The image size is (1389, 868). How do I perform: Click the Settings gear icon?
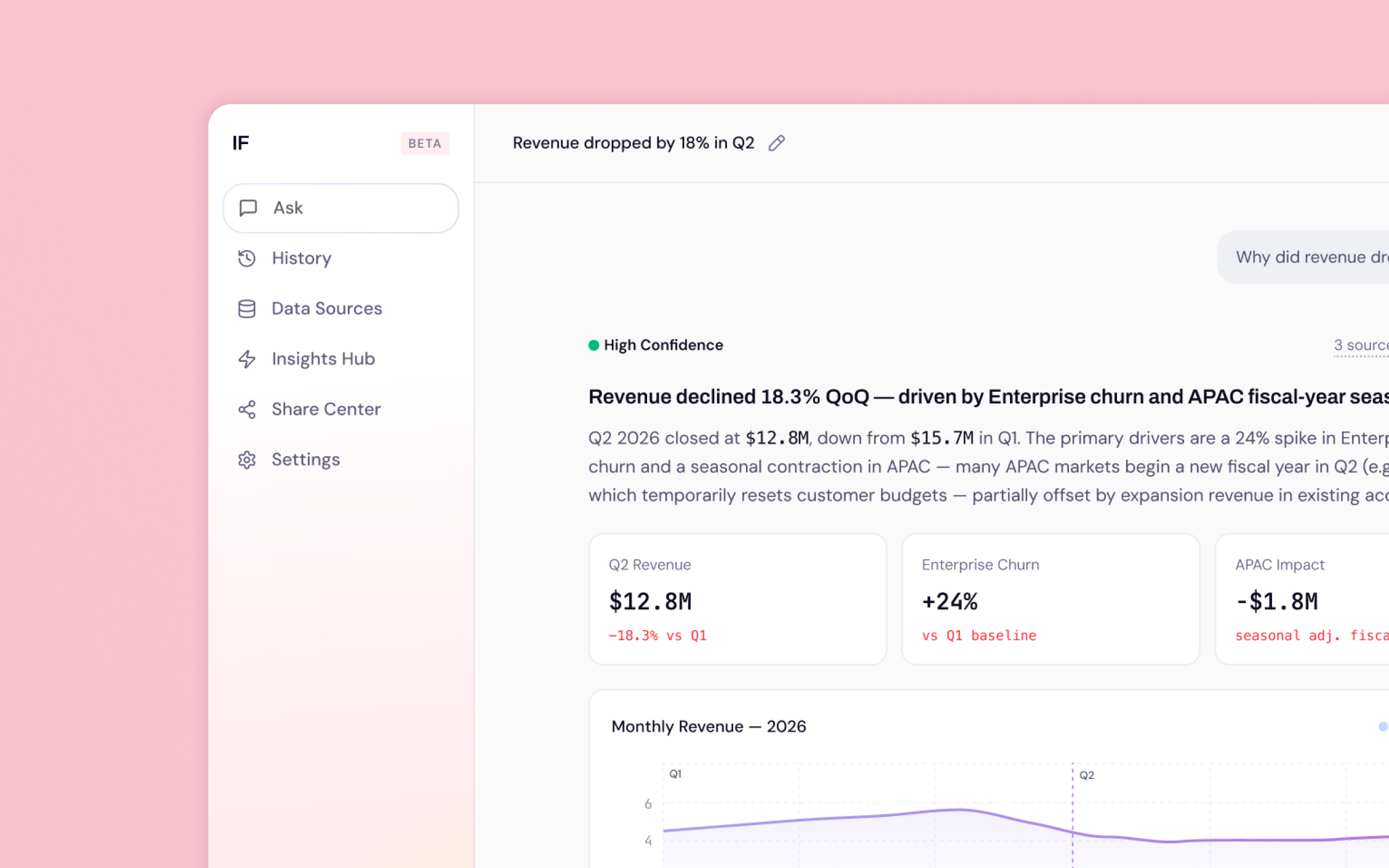(247, 459)
